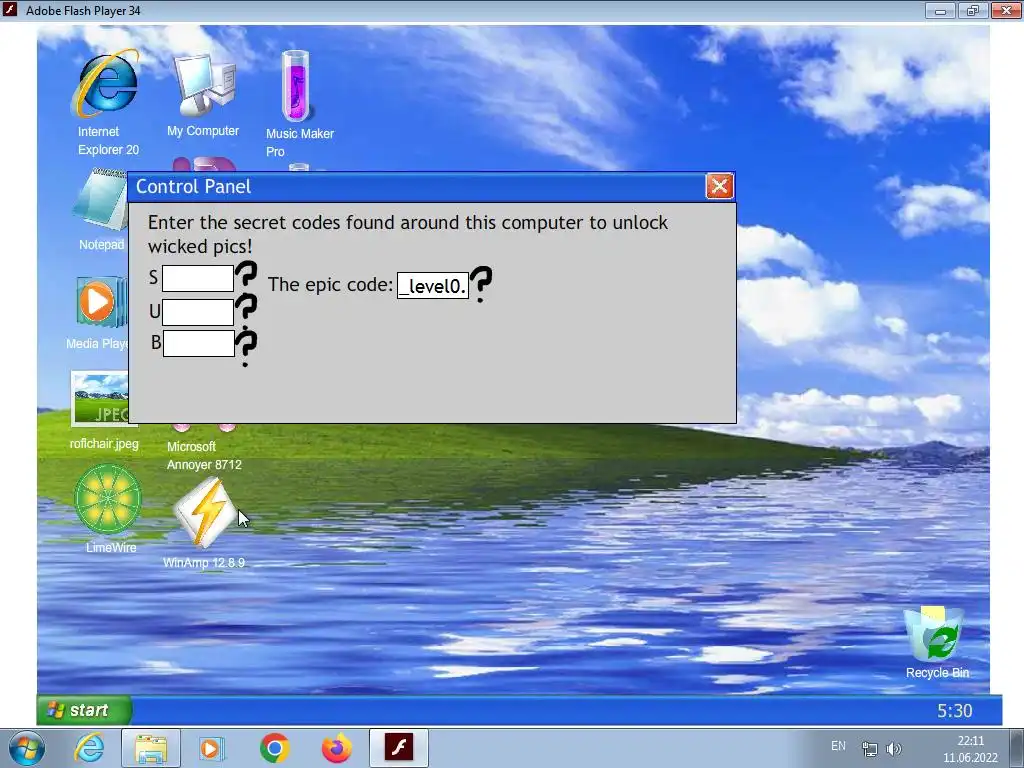1024x768 pixels.
Task: Click the Control Panel title bar
Action: (417, 187)
